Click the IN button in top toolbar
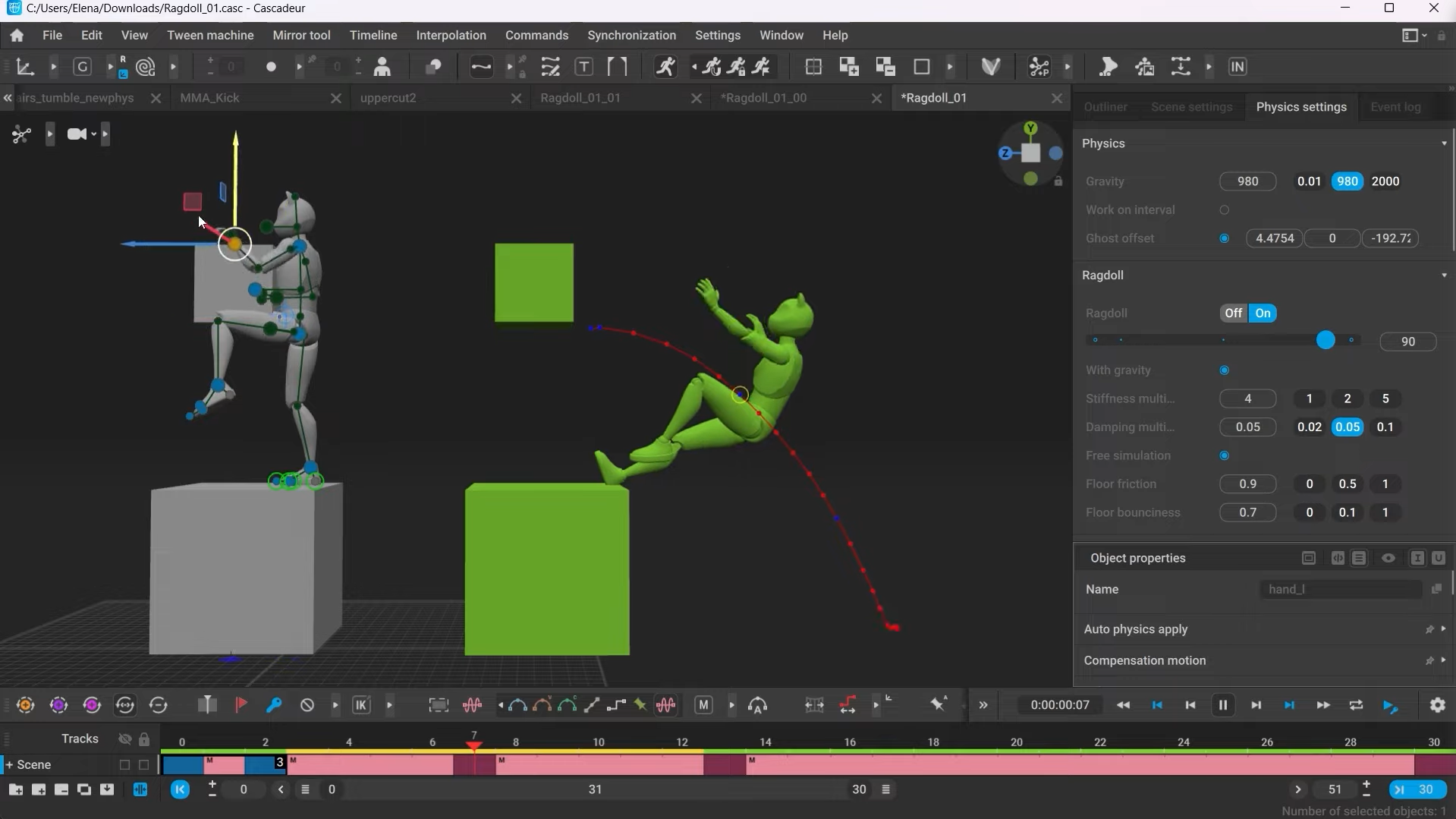 [x=1237, y=67]
